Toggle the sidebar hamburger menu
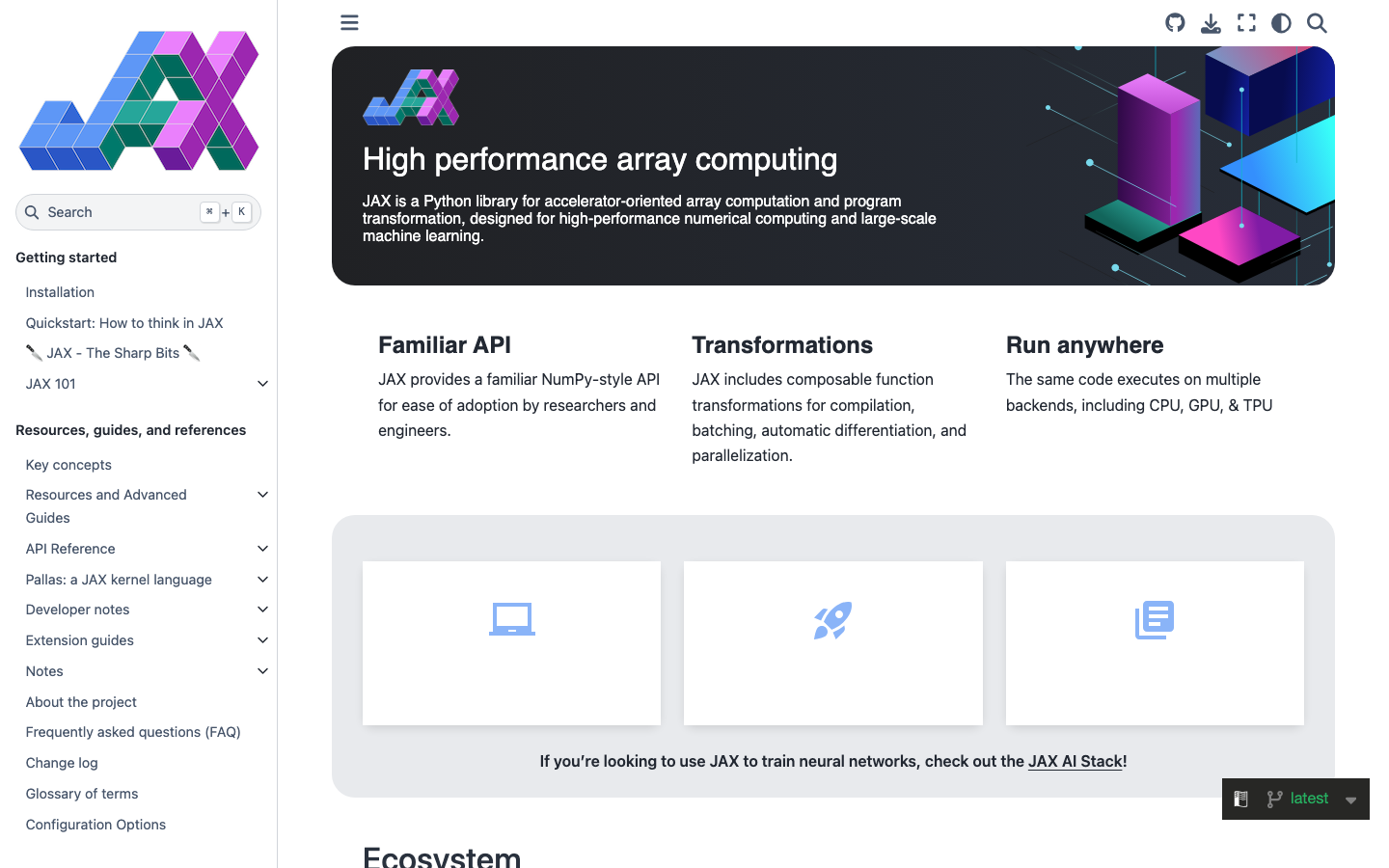This screenshot has height=868, width=1389. (349, 22)
